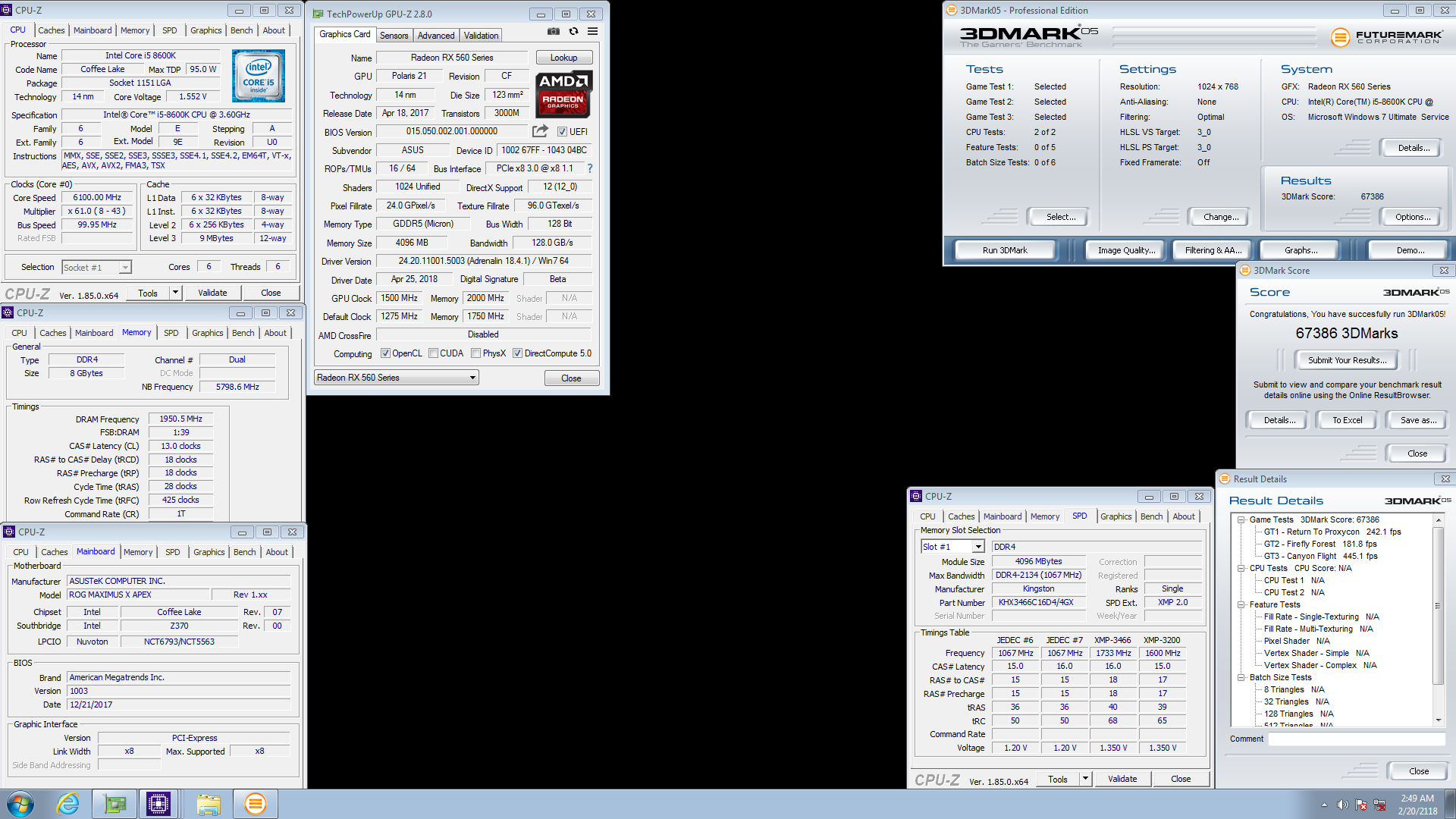Click Result Details tree scrollbar thumb
The image size is (1456, 819).
(1438, 605)
